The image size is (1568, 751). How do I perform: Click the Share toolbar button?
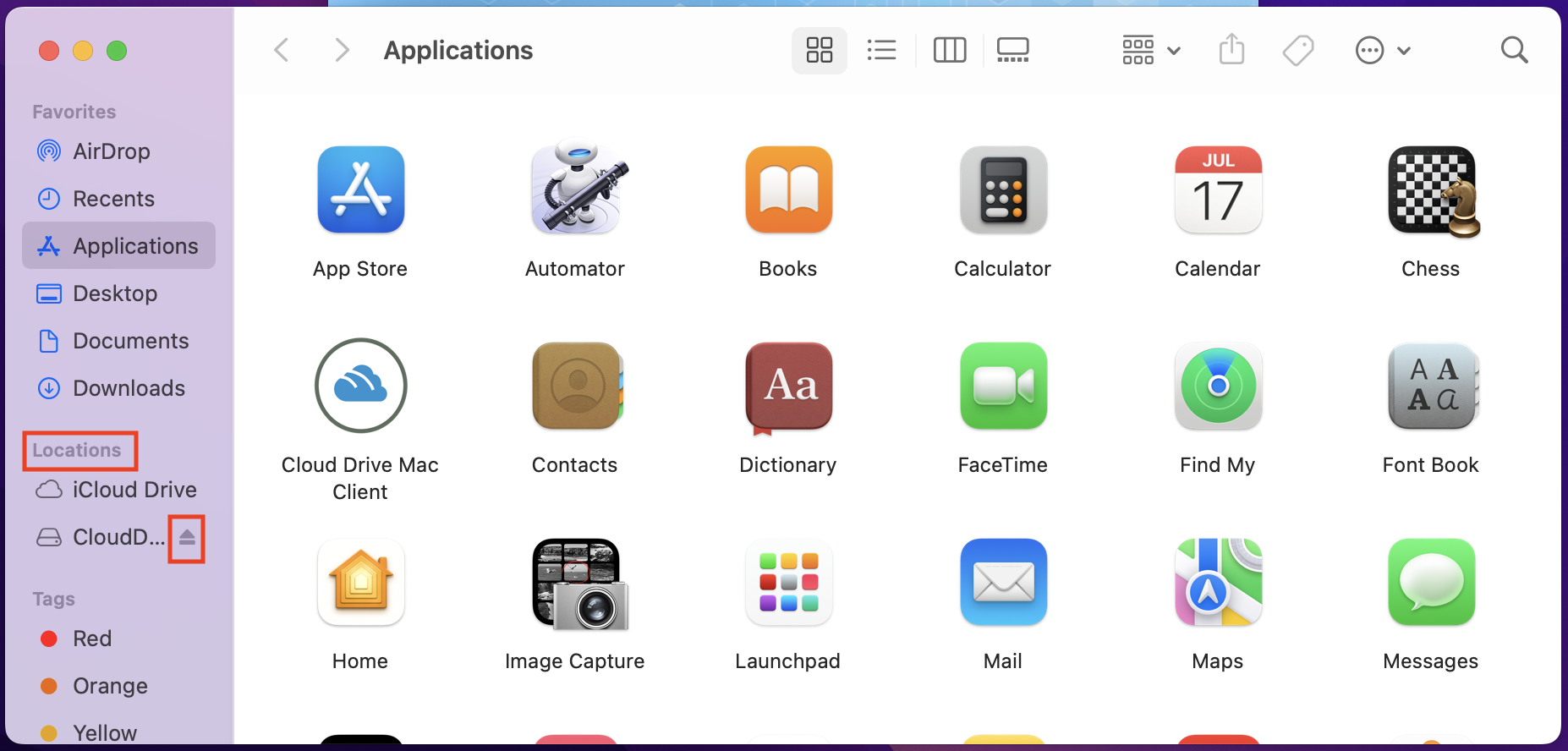point(1231,50)
